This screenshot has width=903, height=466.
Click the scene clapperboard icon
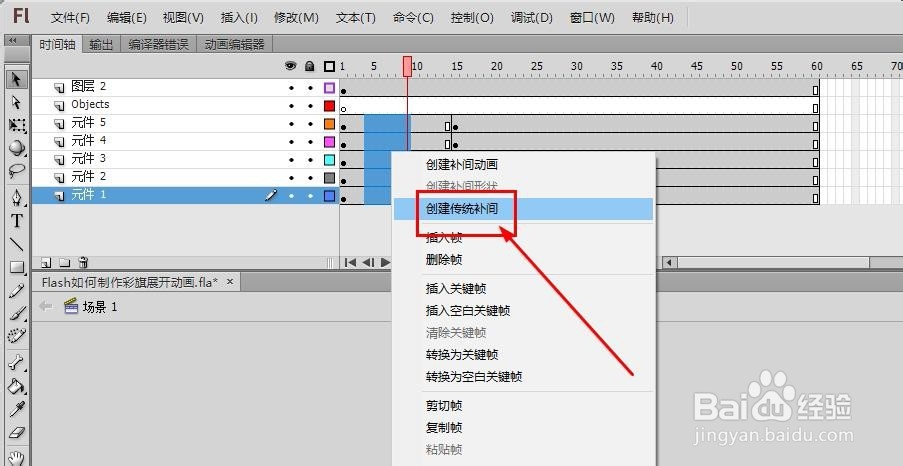[x=71, y=306]
